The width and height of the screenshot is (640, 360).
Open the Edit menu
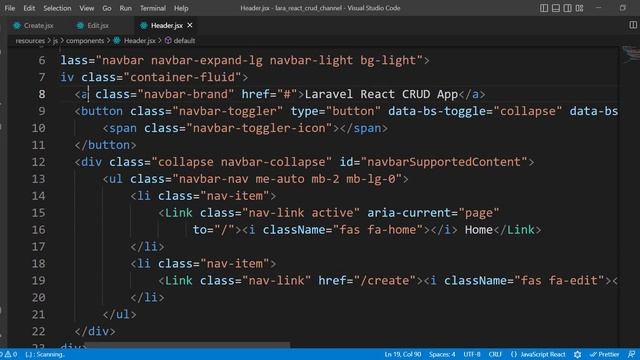(29, 8)
